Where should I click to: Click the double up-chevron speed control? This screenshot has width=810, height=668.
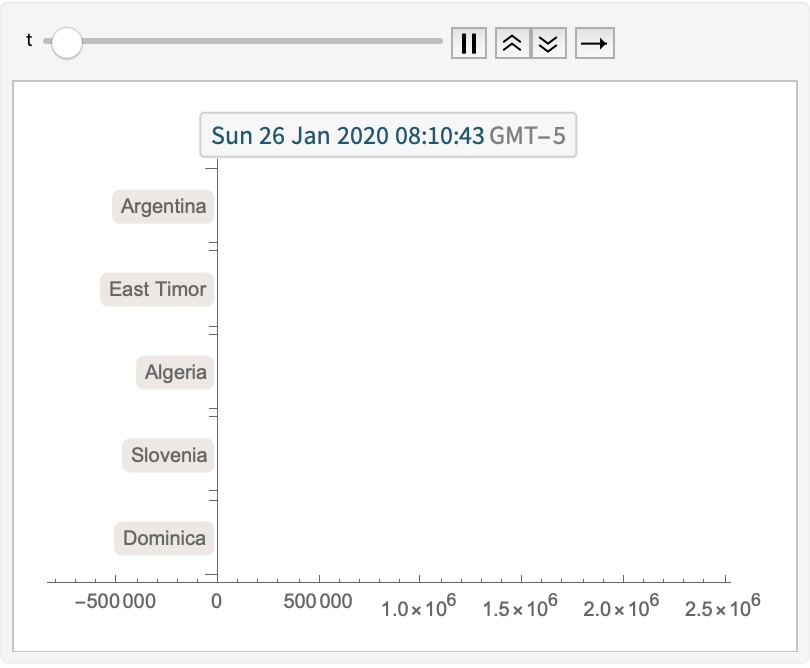click(x=512, y=42)
